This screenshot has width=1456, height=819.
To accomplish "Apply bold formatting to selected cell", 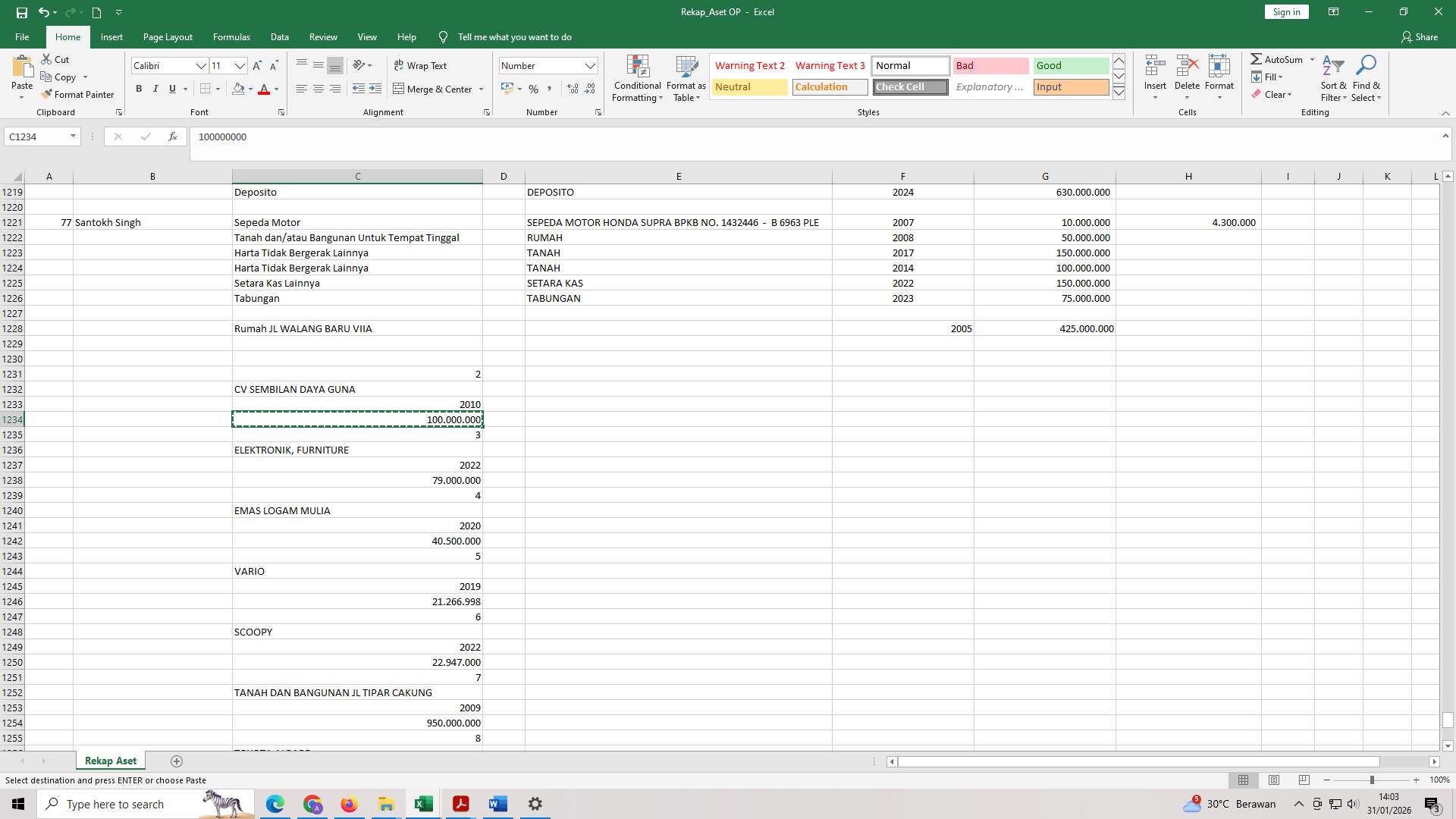I will pos(139,89).
